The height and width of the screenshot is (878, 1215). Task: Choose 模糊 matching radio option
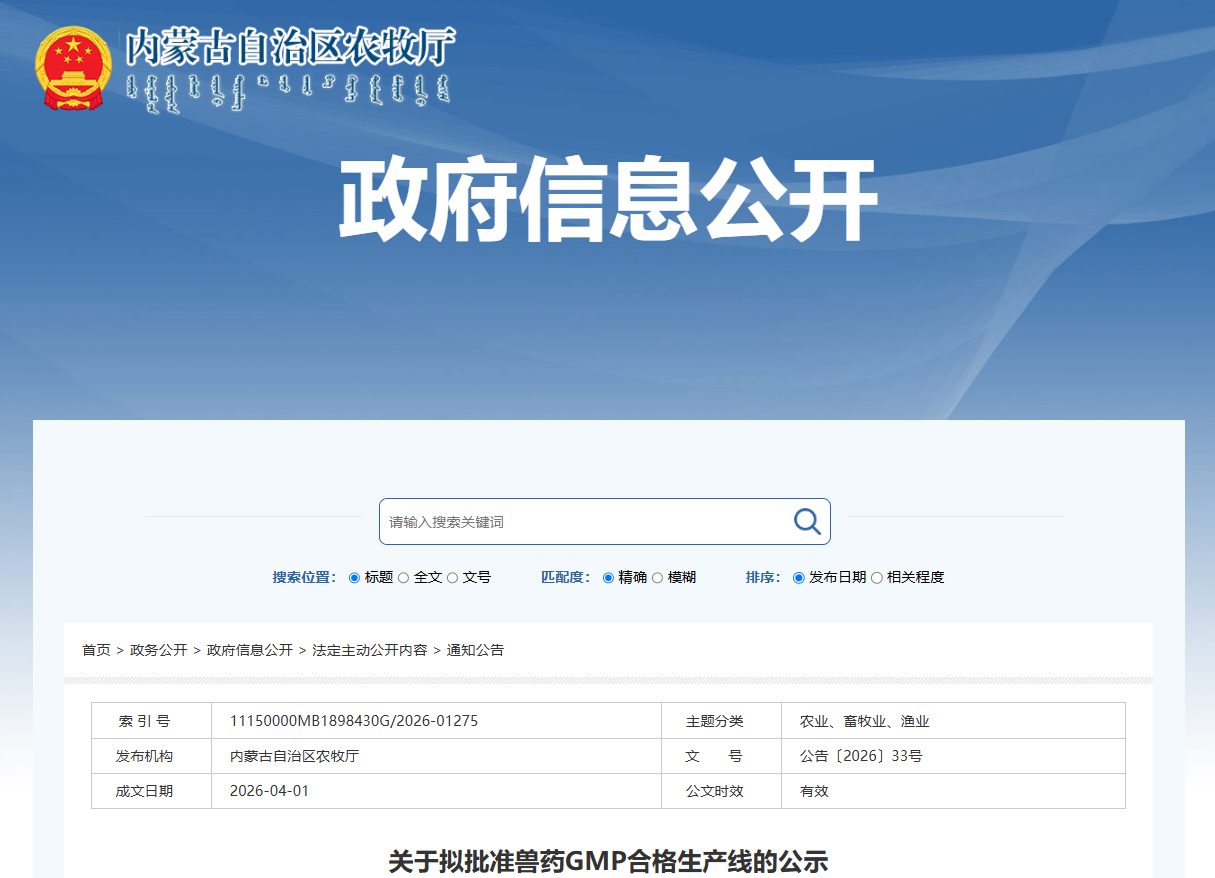658,578
